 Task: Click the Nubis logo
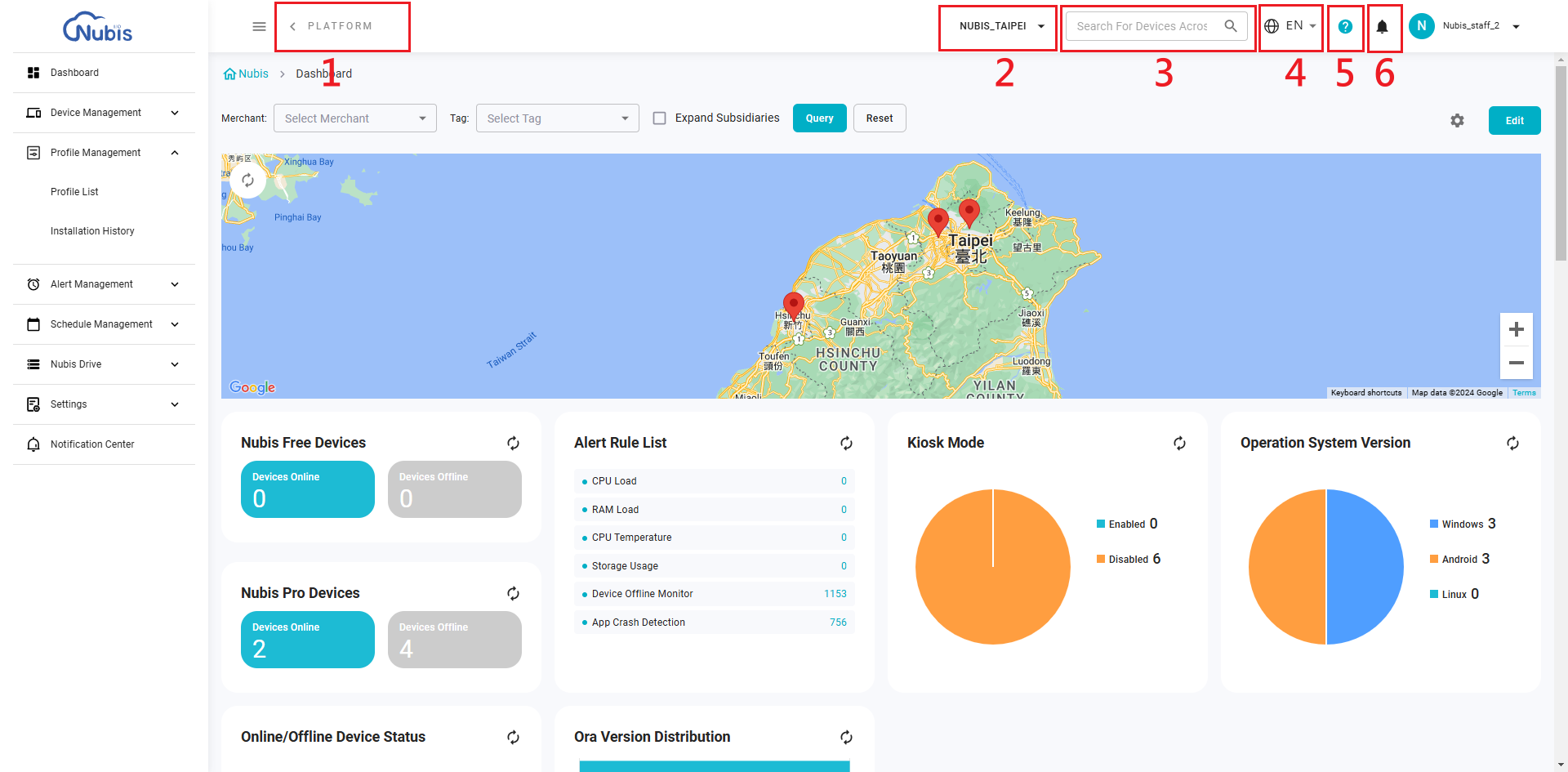tap(97, 27)
